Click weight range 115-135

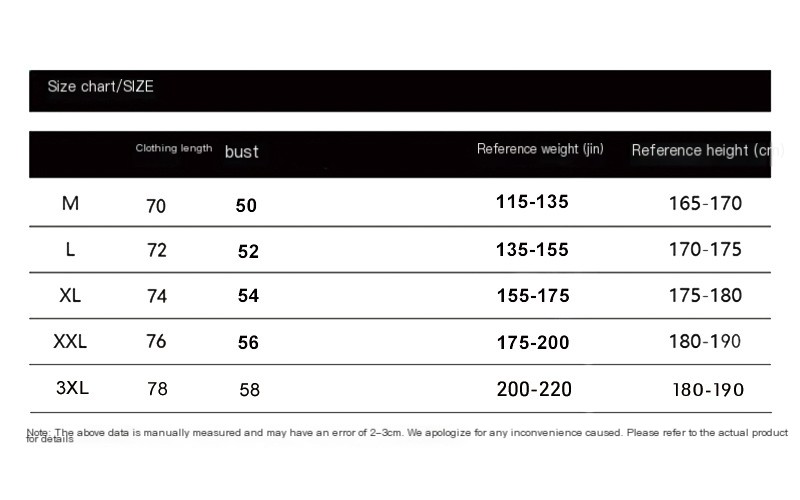[532, 202]
